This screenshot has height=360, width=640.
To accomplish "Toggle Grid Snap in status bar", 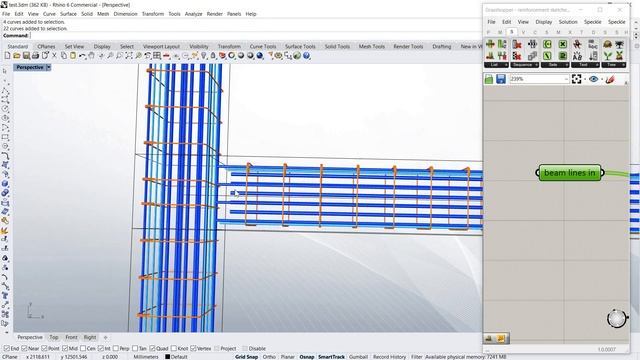I will [x=247, y=357].
